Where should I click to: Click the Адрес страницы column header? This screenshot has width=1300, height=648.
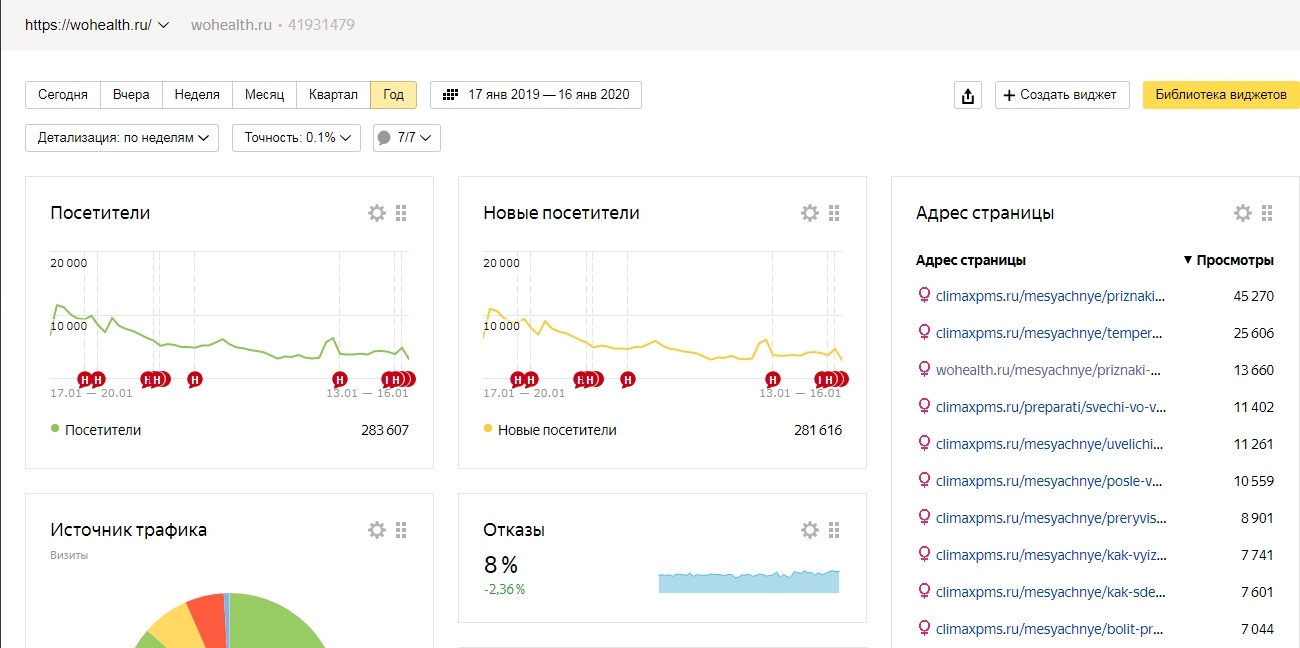(971, 260)
